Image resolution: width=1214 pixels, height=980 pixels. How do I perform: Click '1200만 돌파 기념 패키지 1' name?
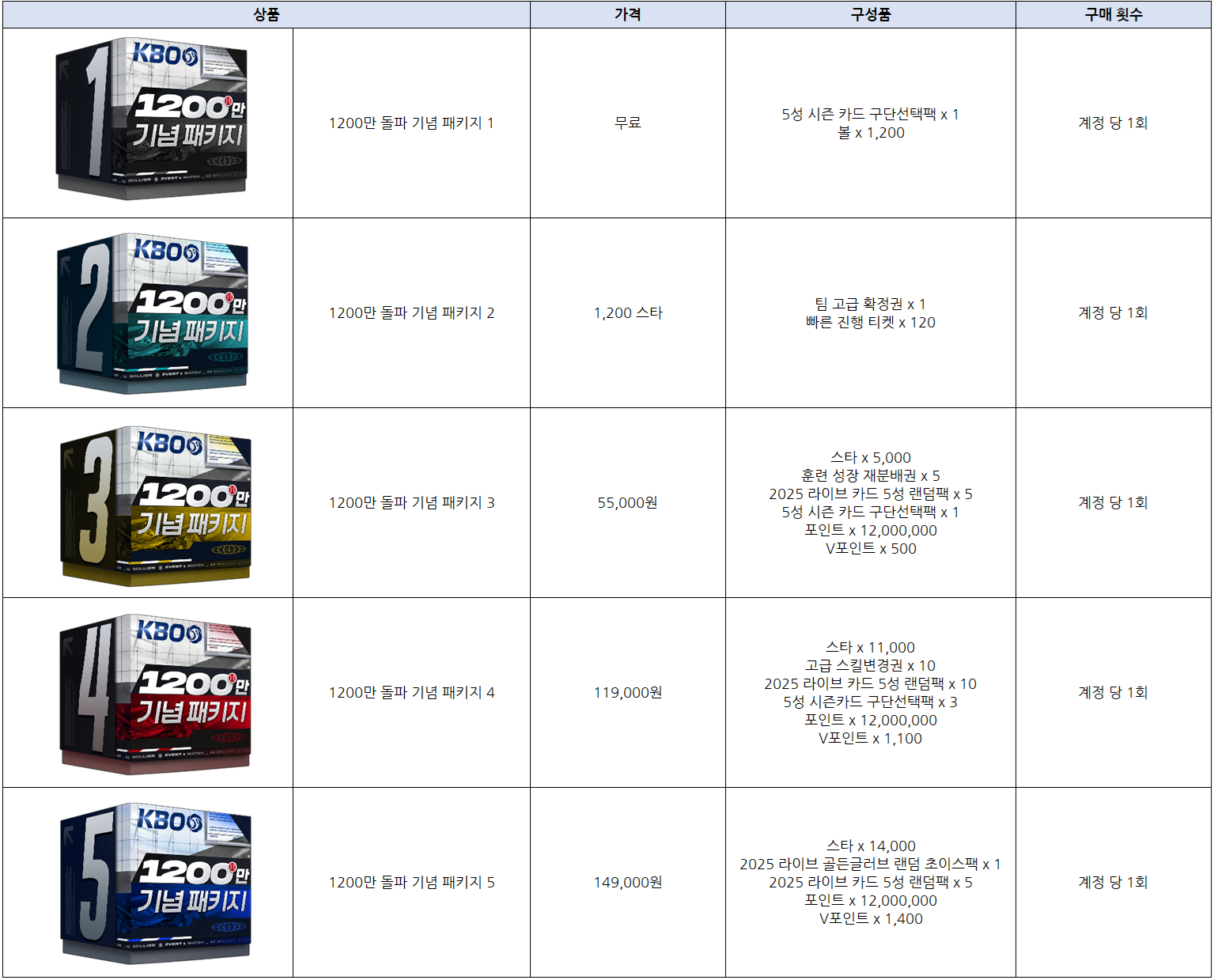point(411,123)
